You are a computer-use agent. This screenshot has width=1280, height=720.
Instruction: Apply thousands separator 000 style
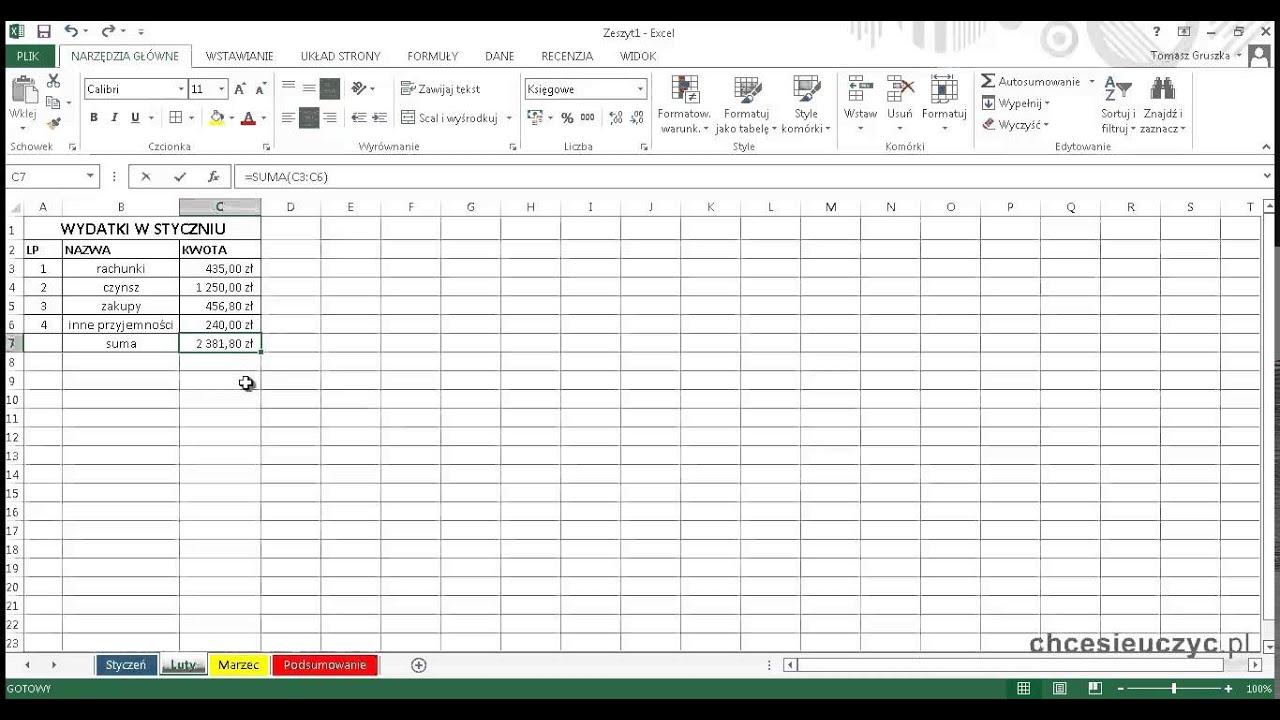click(588, 118)
